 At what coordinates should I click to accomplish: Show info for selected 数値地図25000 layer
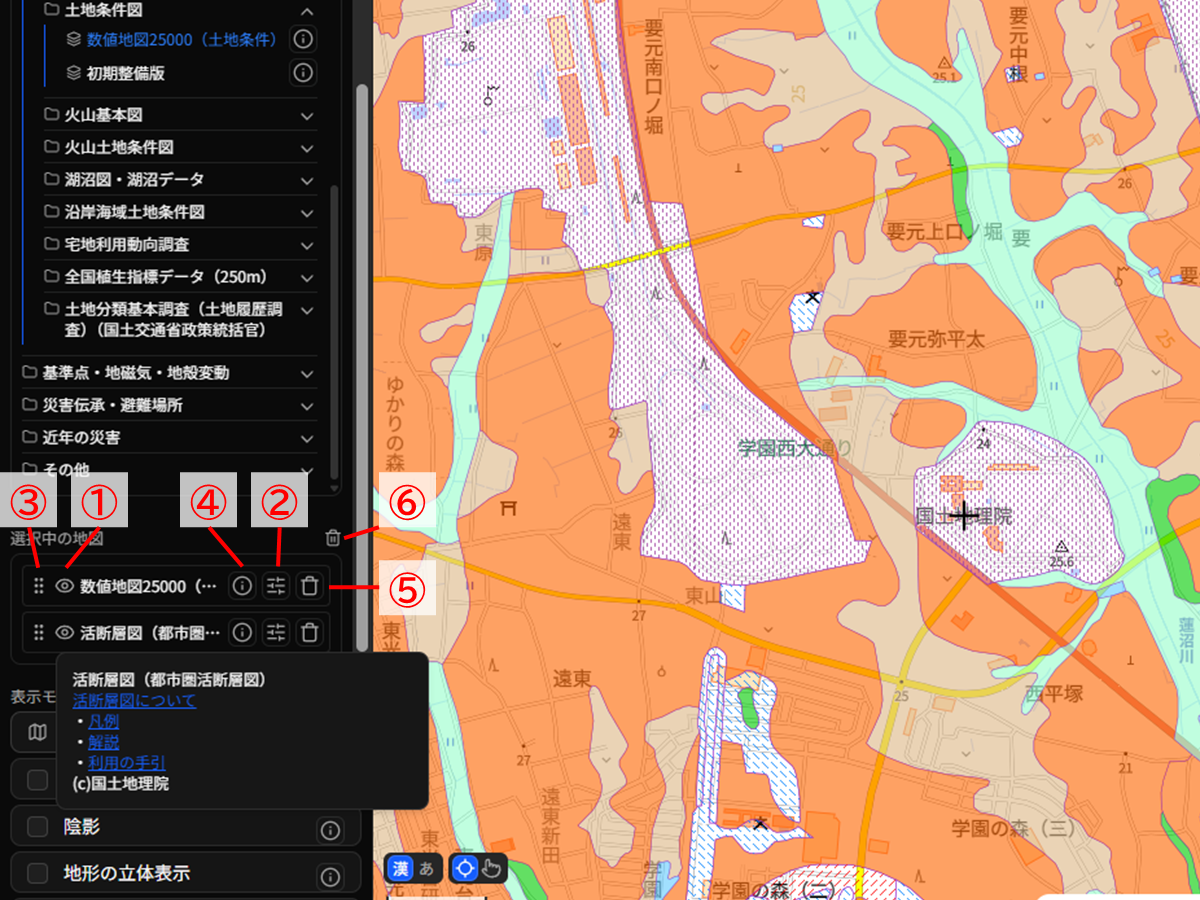241,586
